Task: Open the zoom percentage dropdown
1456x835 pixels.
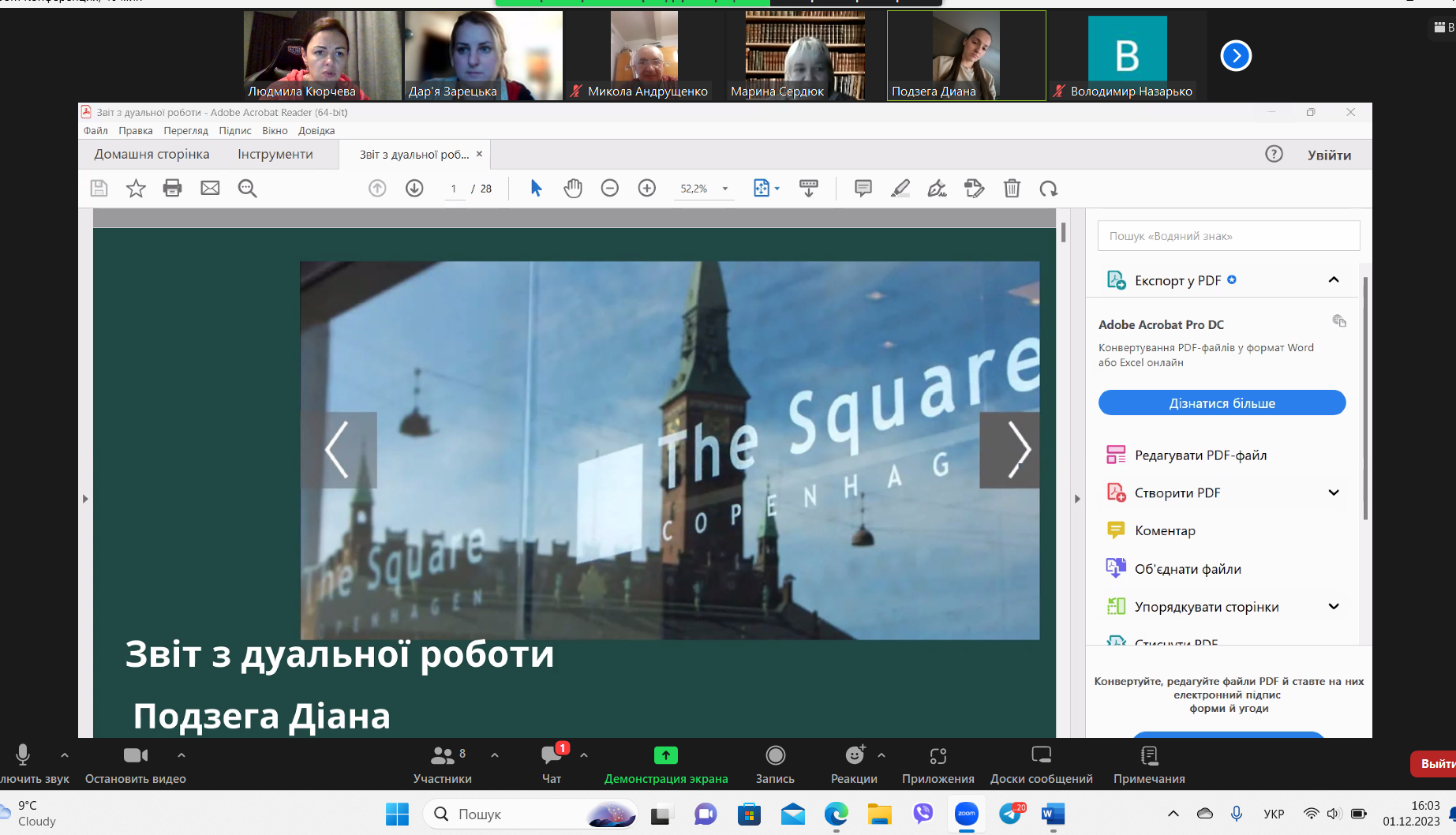Action: (724, 189)
